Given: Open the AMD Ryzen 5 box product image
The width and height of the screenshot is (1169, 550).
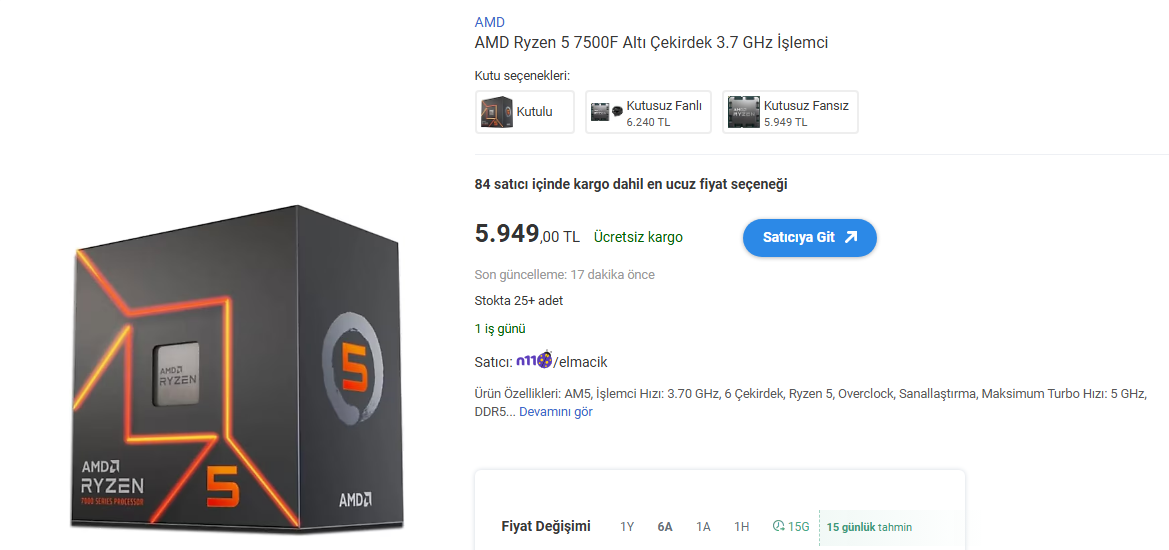Looking at the screenshot, I should (237, 367).
